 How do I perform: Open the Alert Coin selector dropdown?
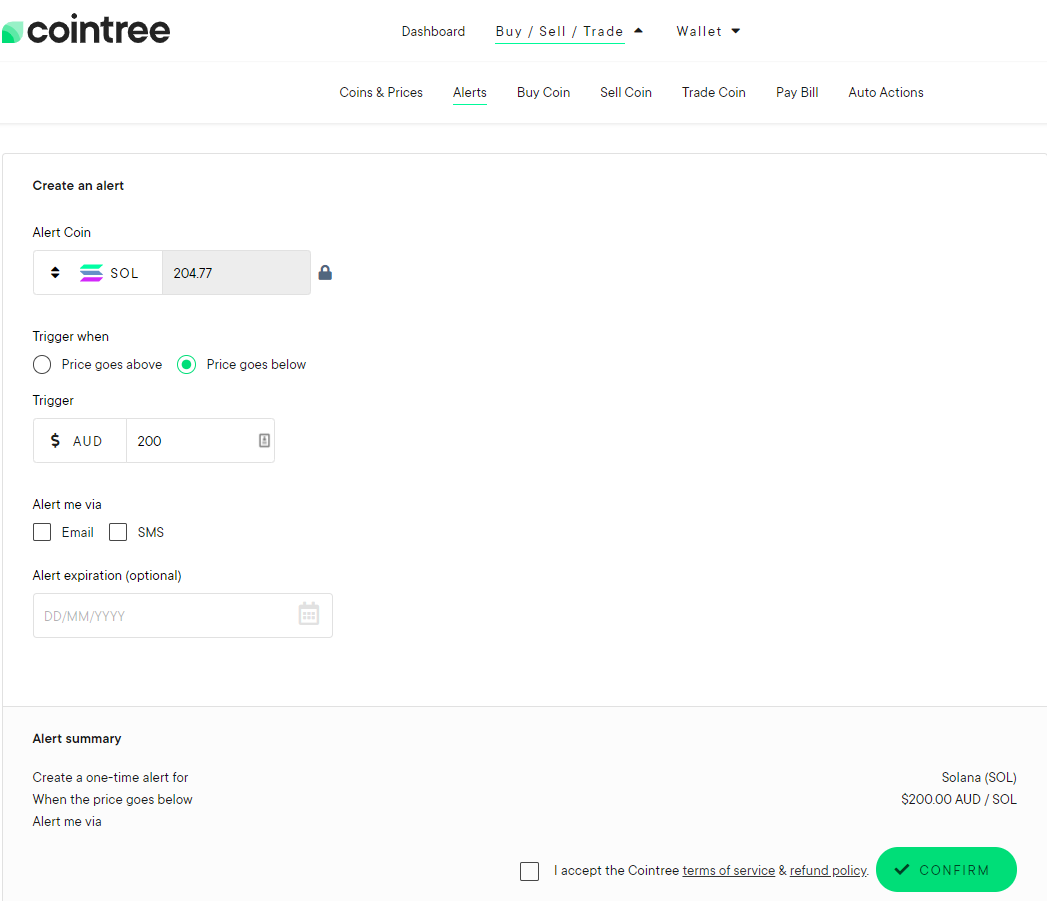pos(97,273)
